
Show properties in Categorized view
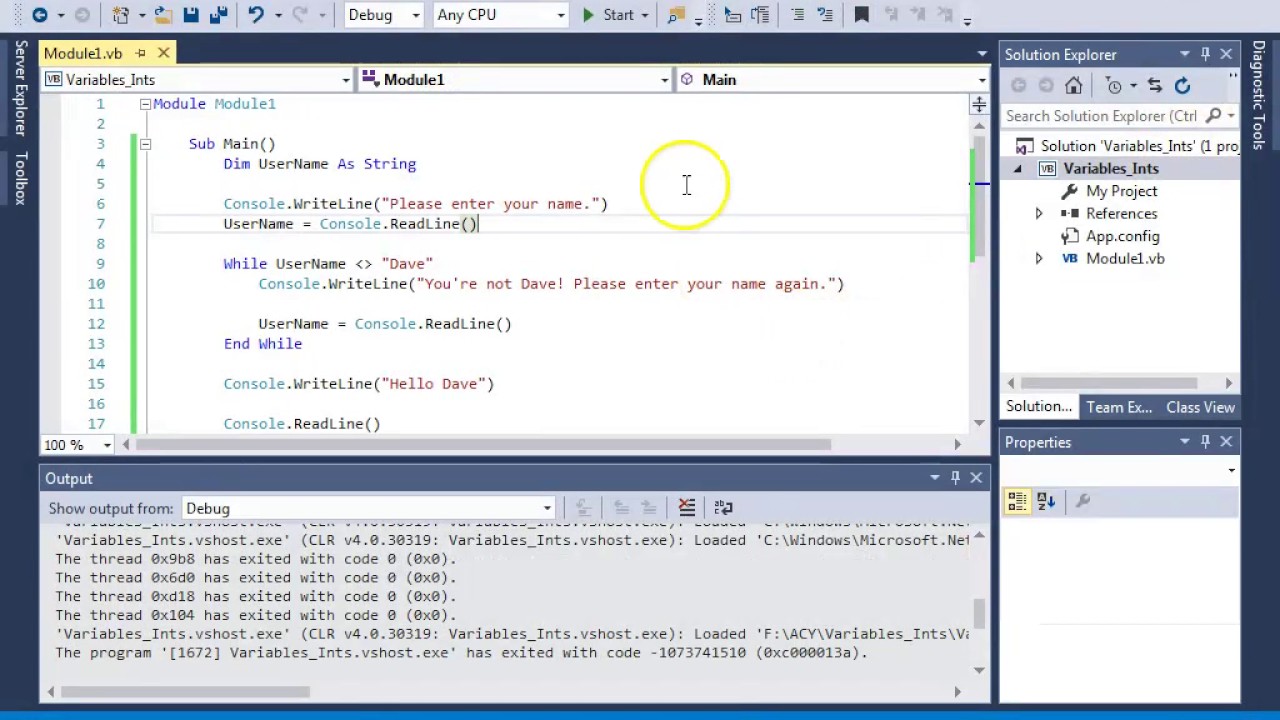[1017, 501]
